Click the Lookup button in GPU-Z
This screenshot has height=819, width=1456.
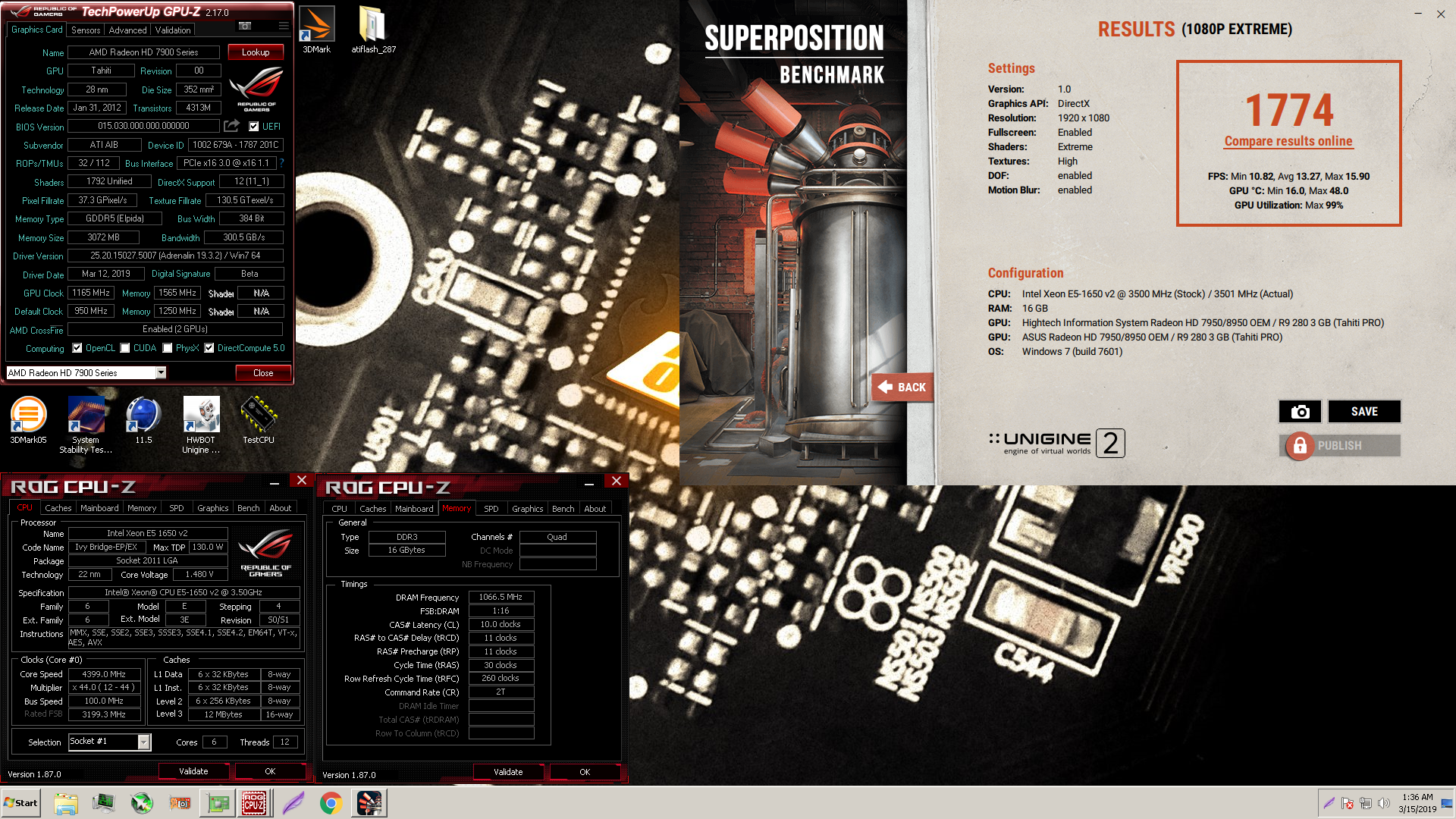click(x=256, y=52)
